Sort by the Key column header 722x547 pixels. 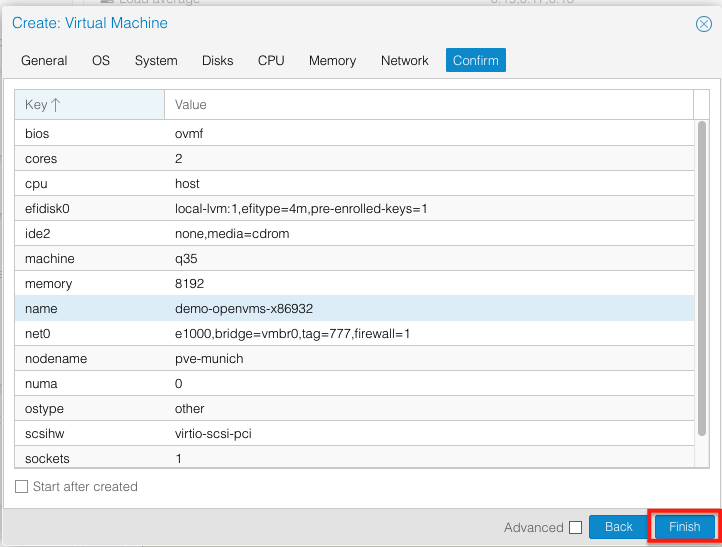tap(89, 104)
